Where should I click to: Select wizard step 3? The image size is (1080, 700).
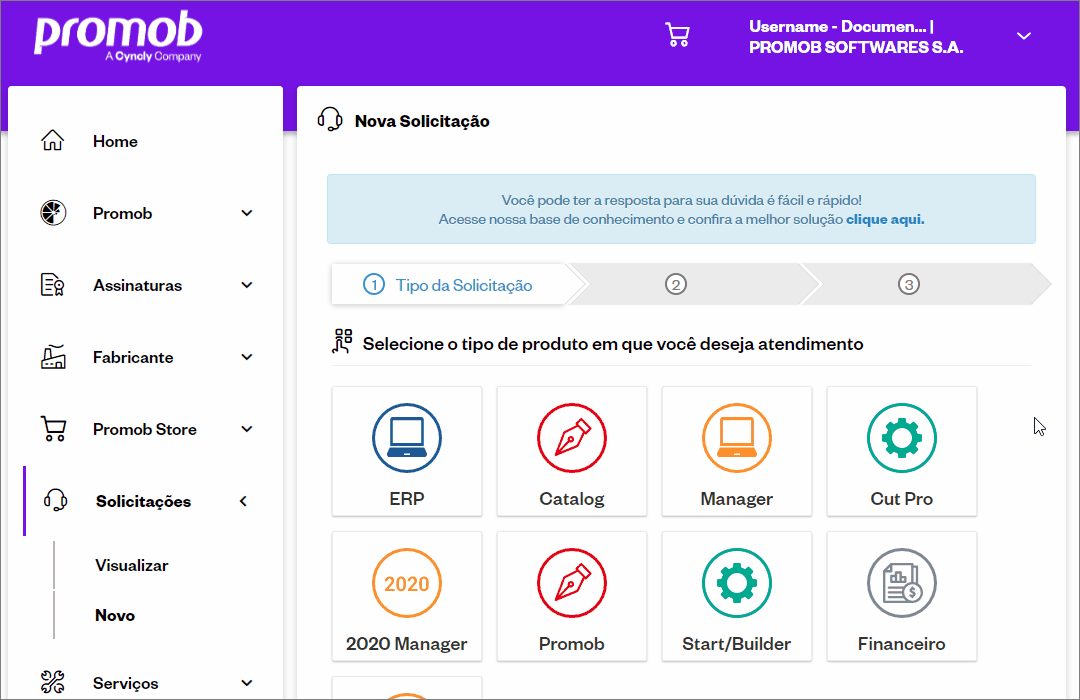(x=908, y=285)
